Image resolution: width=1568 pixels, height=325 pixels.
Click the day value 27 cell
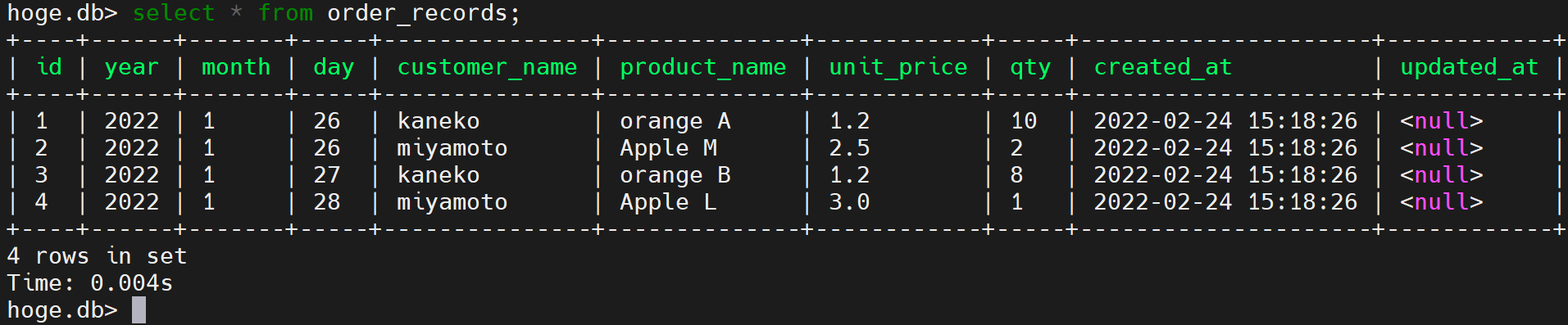coord(326,175)
